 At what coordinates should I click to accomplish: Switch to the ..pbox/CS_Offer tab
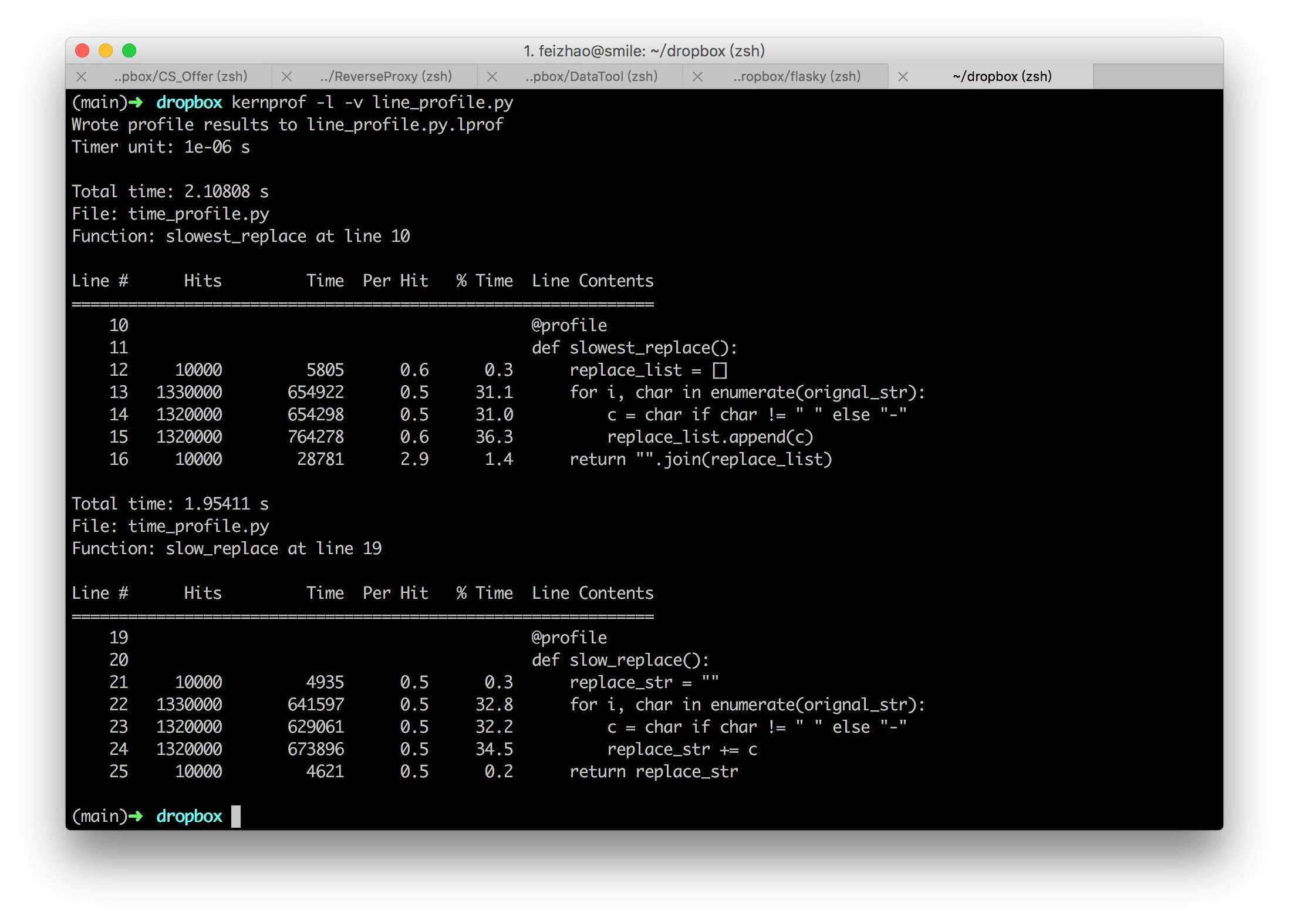180,77
